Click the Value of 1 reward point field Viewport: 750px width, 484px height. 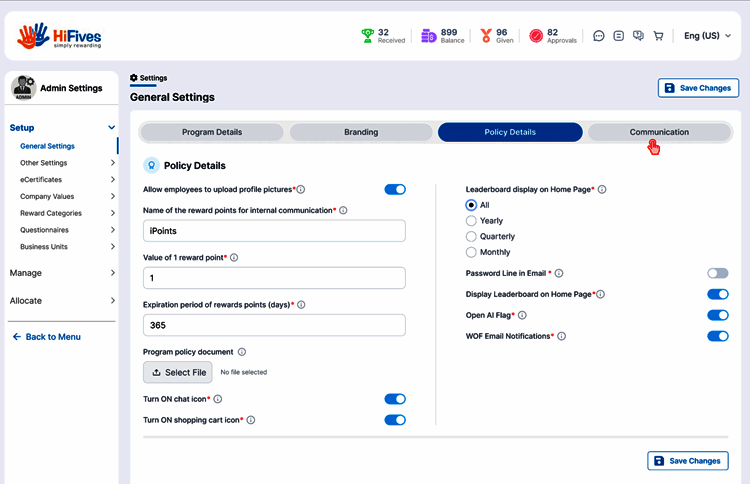[x=275, y=278]
